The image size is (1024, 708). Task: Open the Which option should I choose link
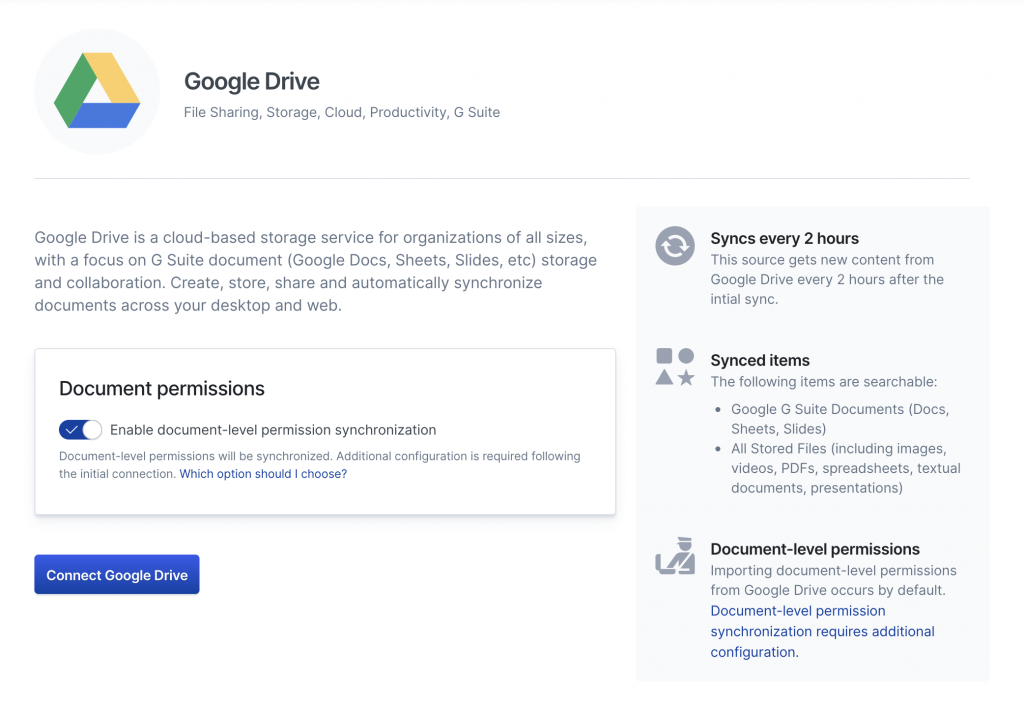(263, 474)
